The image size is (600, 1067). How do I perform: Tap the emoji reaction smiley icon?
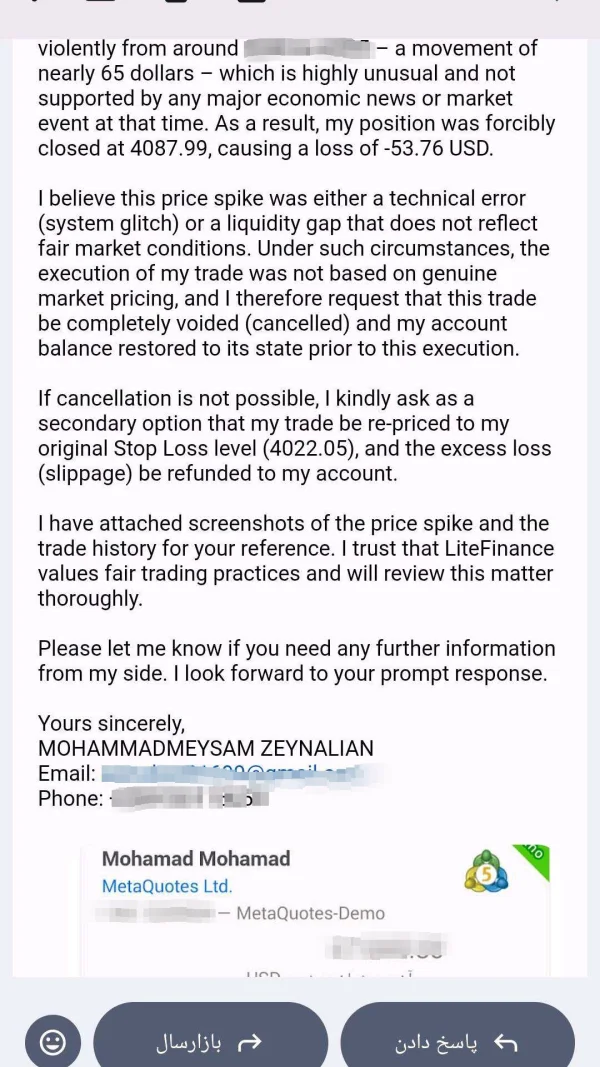pyautogui.click(x=52, y=1040)
